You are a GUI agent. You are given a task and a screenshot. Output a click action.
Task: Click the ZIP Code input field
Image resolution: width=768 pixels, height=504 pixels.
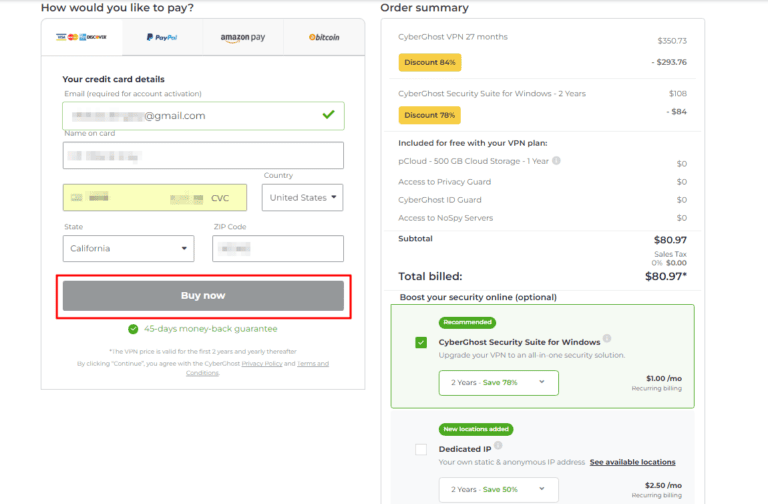[278, 248]
